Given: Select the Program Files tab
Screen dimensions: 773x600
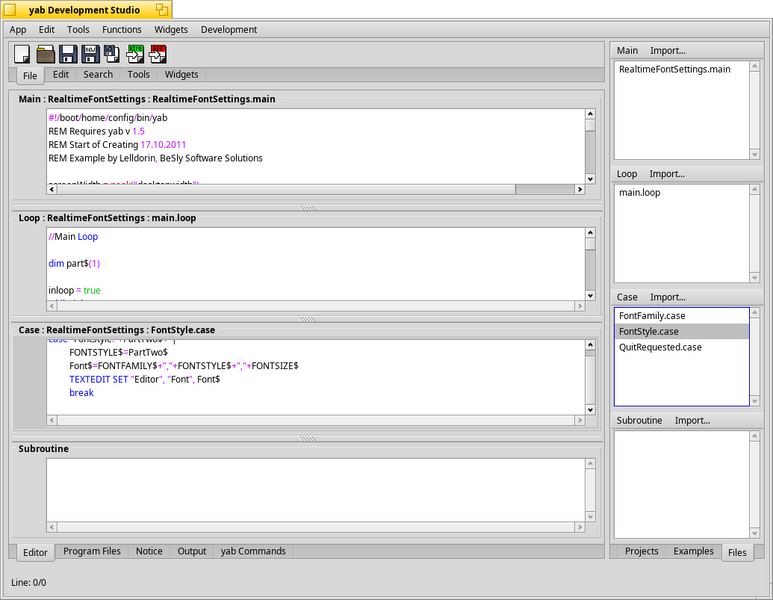Looking at the screenshot, I should coord(92,551).
